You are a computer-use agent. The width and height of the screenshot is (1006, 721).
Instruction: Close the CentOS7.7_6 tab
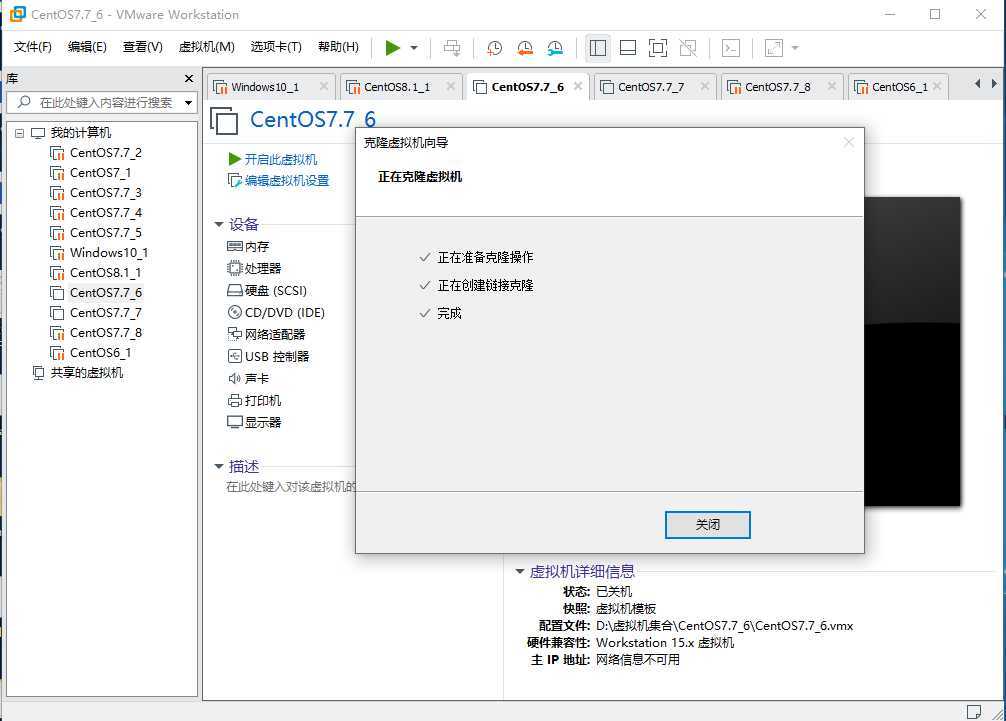pyautogui.click(x=578, y=86)
